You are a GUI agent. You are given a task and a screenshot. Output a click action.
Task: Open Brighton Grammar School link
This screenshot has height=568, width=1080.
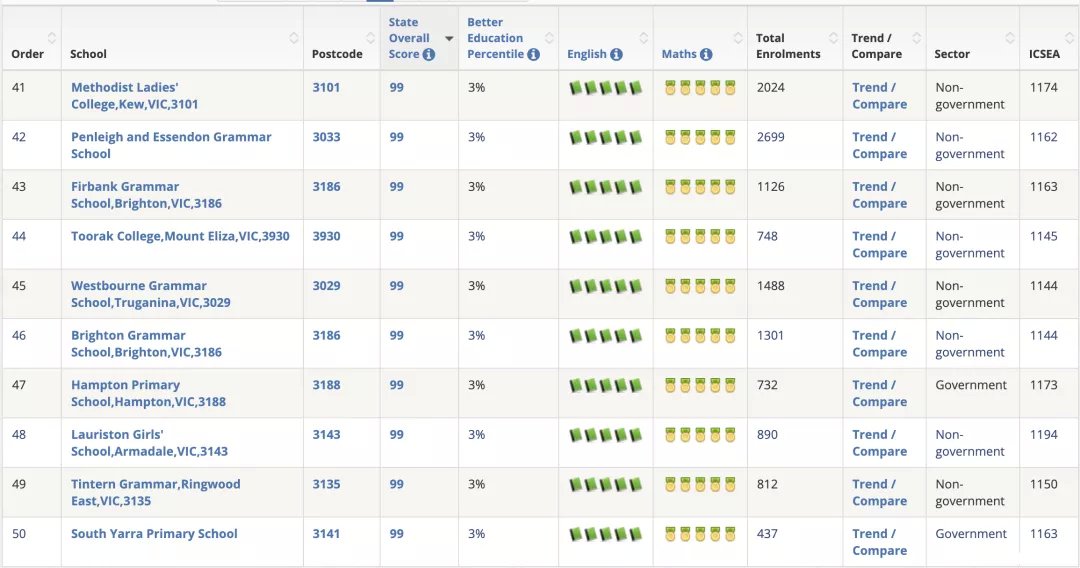146,344
